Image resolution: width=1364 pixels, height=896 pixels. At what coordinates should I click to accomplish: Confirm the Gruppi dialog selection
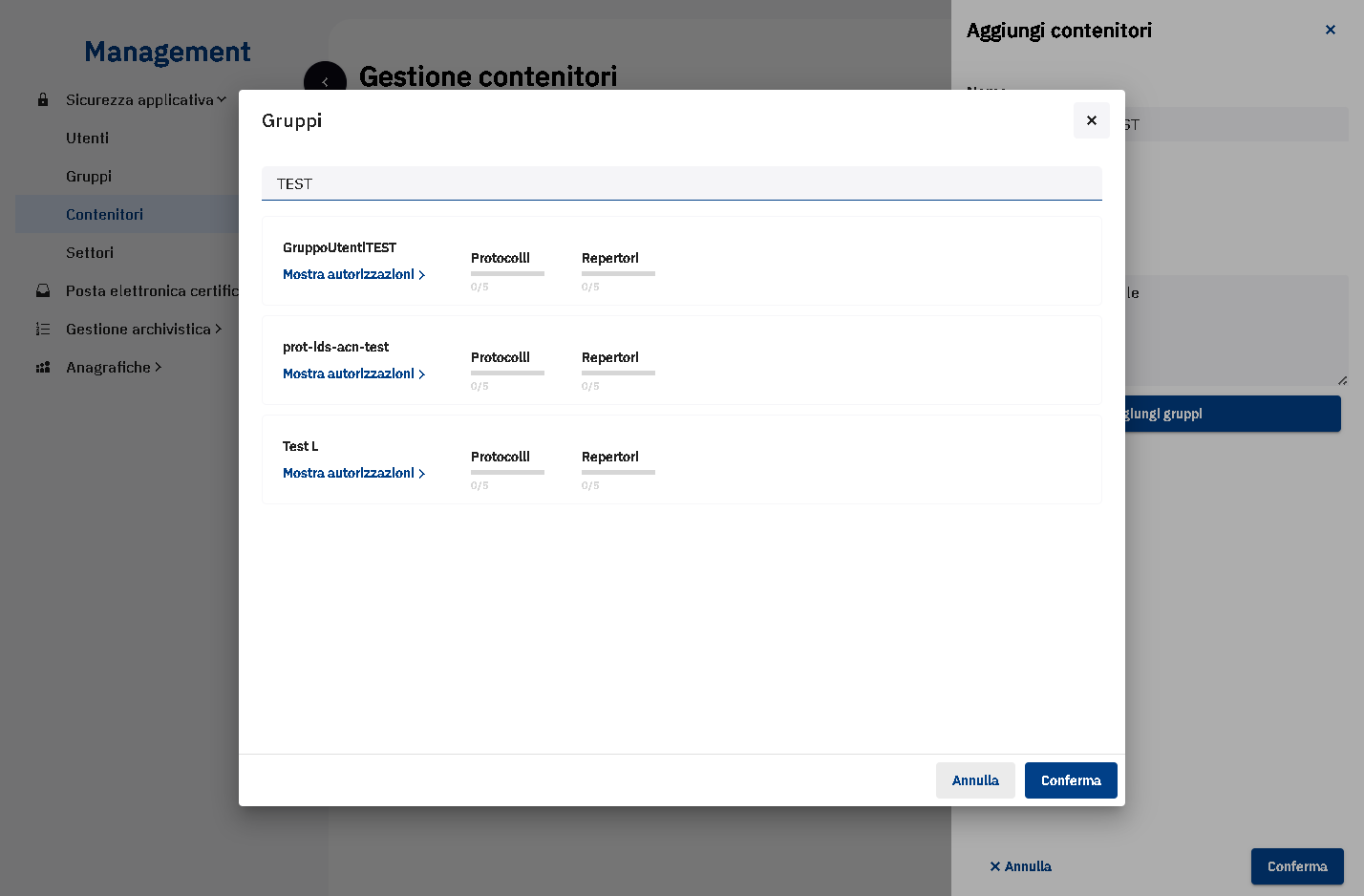coord(1071,780)
